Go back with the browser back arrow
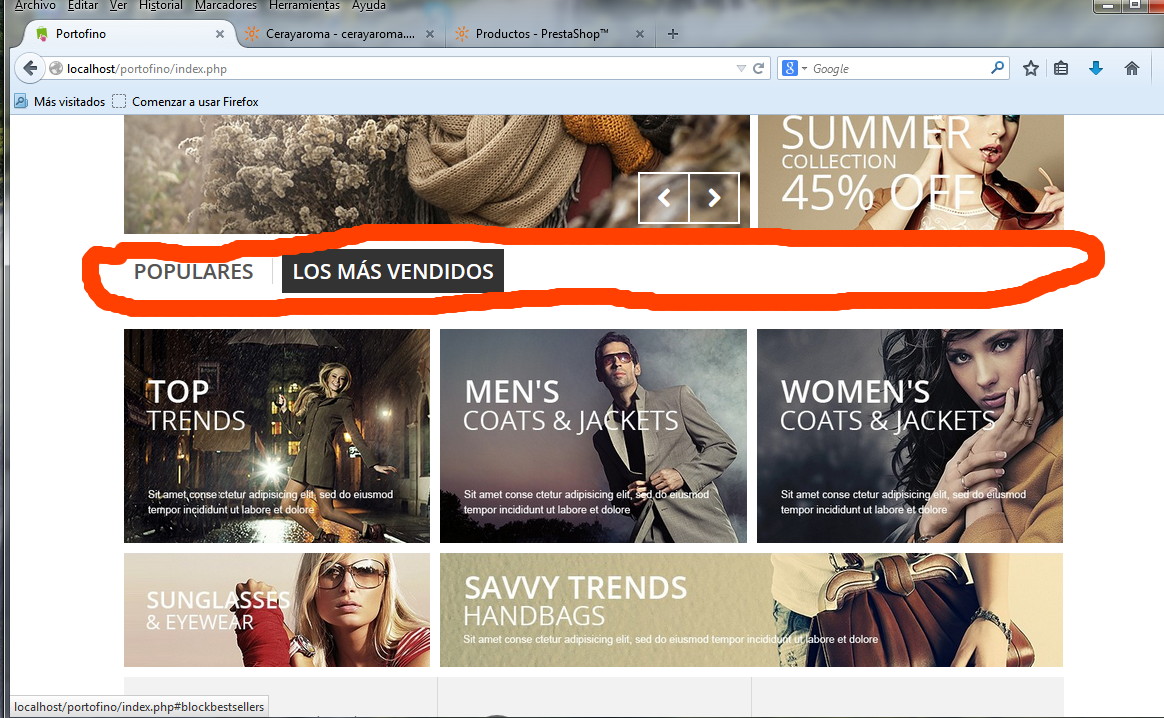Screen dimensions: 1164x718 30,68
